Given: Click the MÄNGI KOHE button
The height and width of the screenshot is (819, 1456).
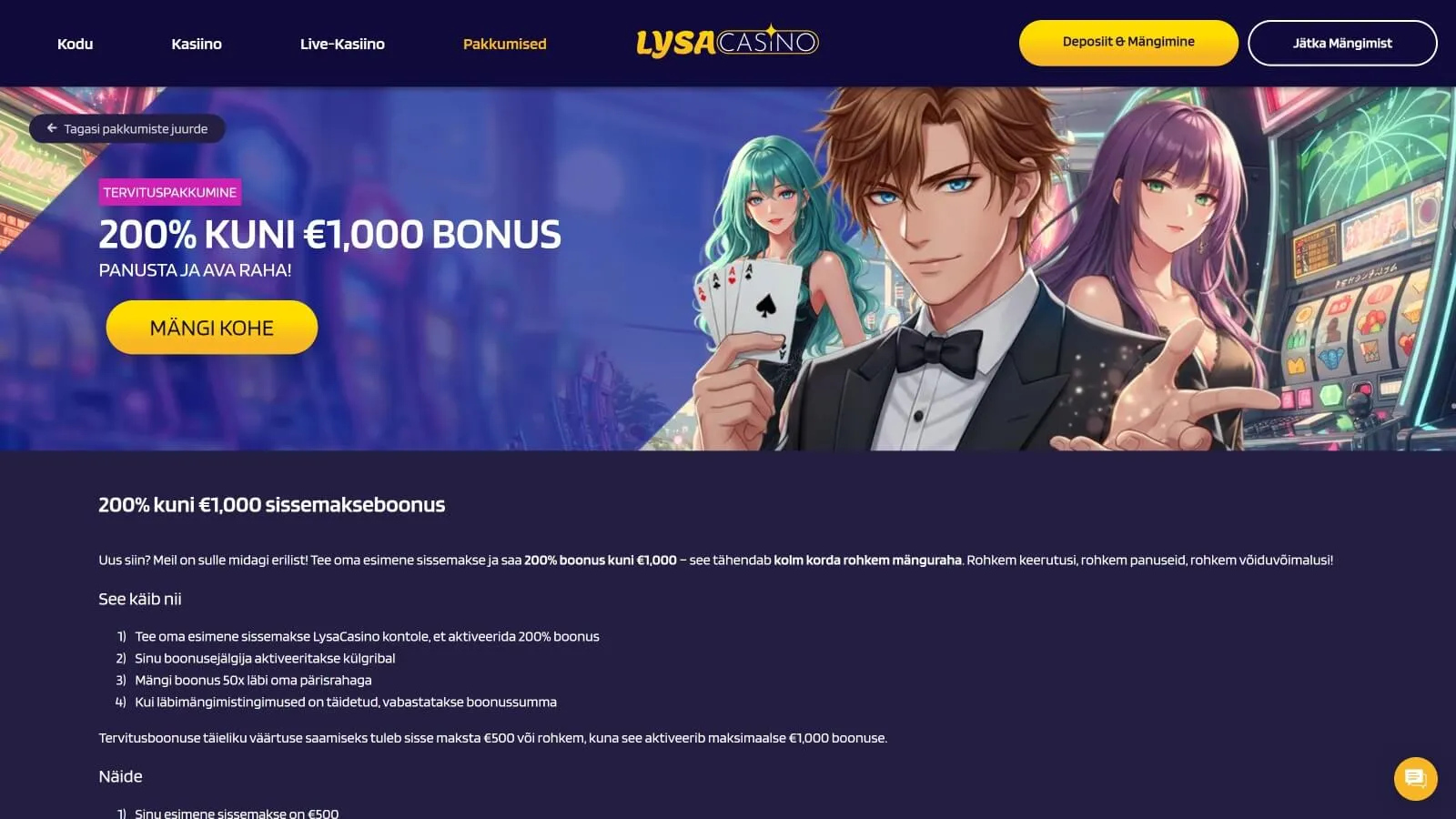Looking at the screenshot, I should 212,328.
